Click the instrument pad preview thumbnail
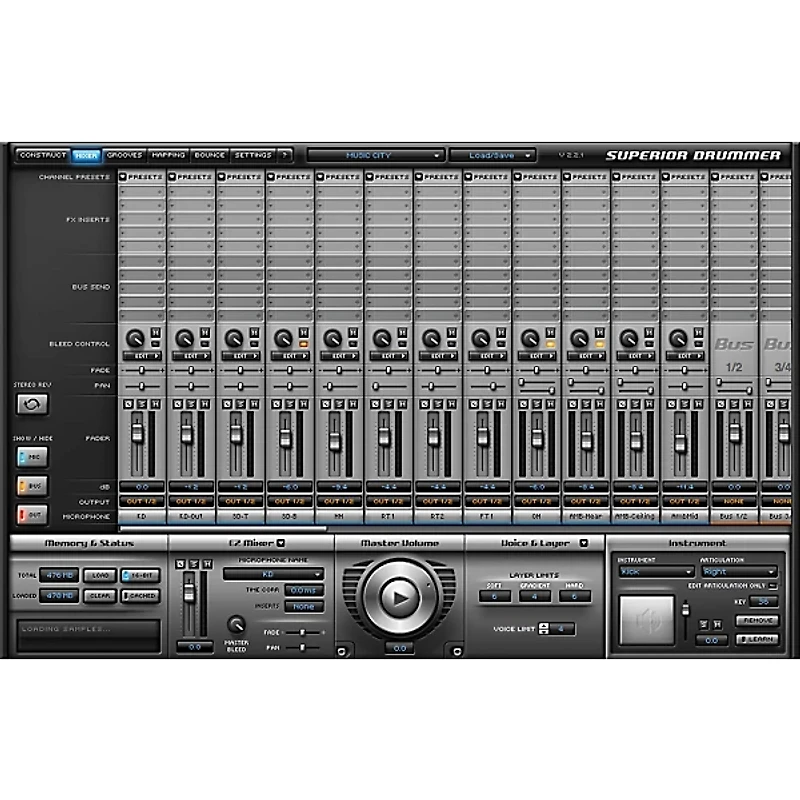The image size is (800, 800). (x=646, y=620)
